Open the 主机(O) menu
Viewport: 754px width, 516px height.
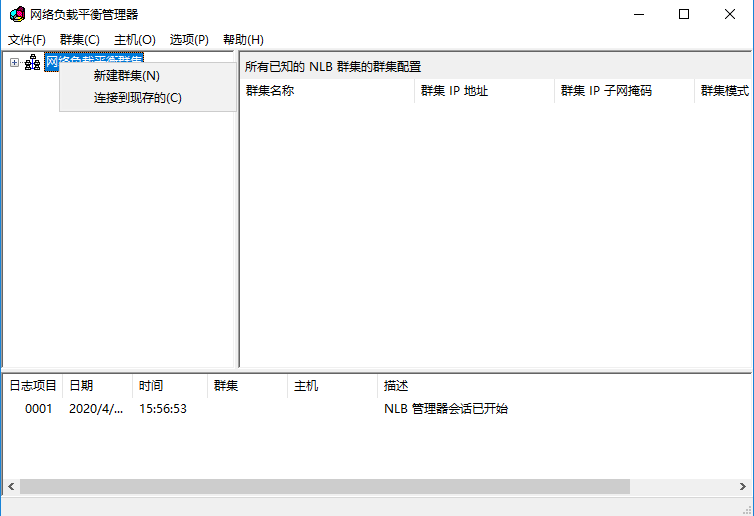[x=135, y=39]
